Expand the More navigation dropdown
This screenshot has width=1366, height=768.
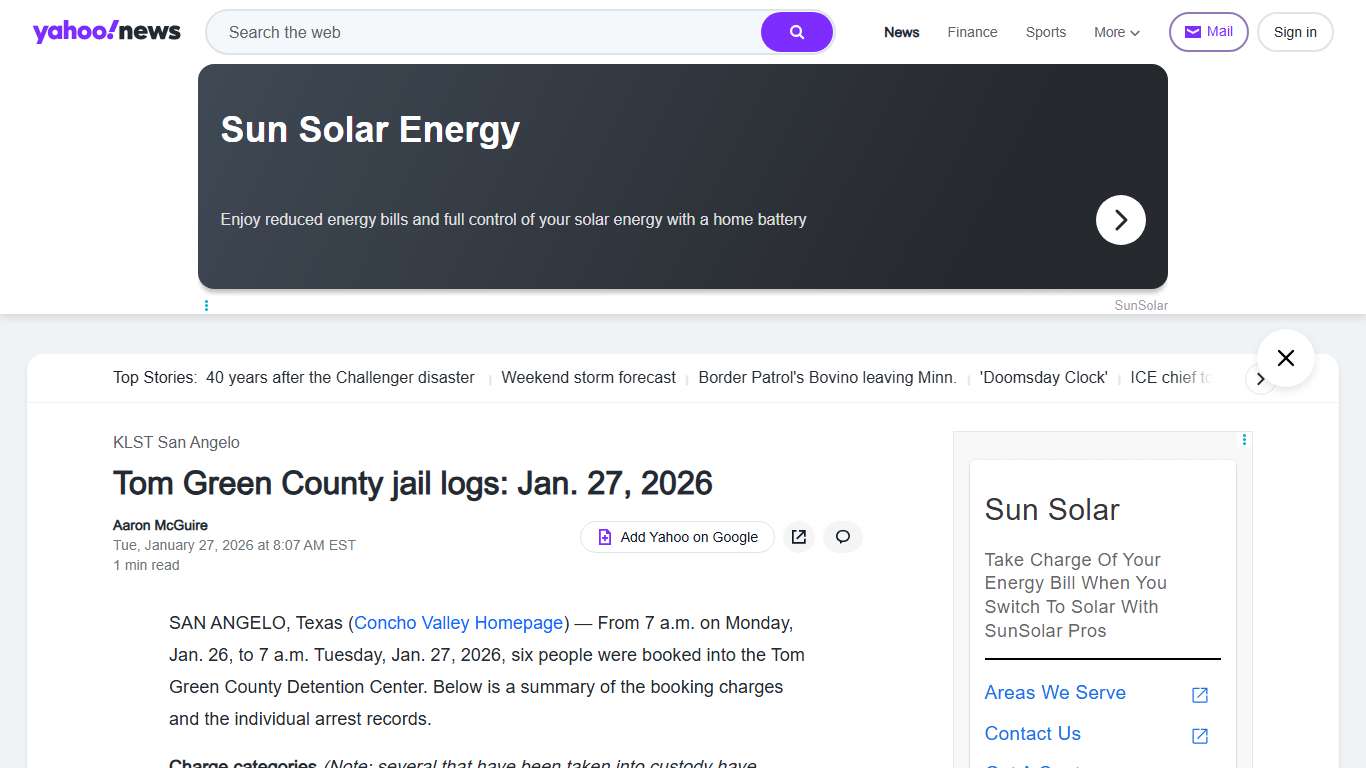1116,32
